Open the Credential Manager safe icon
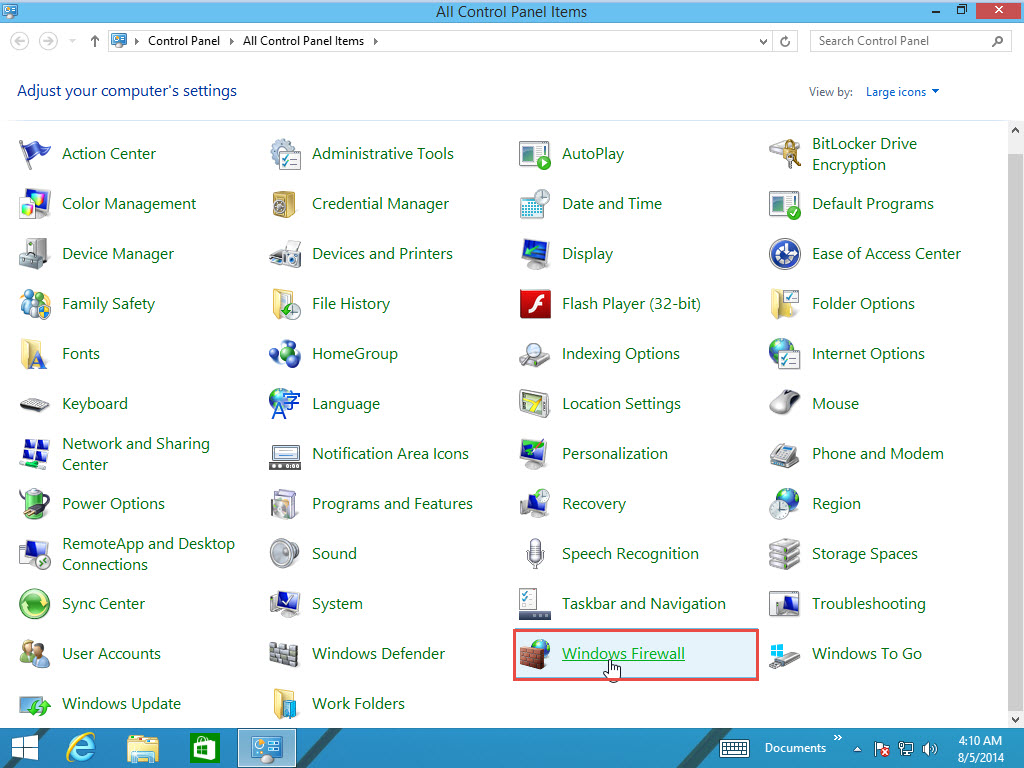This screenshot has width=1024, height=768. click(x=285, y=204)
